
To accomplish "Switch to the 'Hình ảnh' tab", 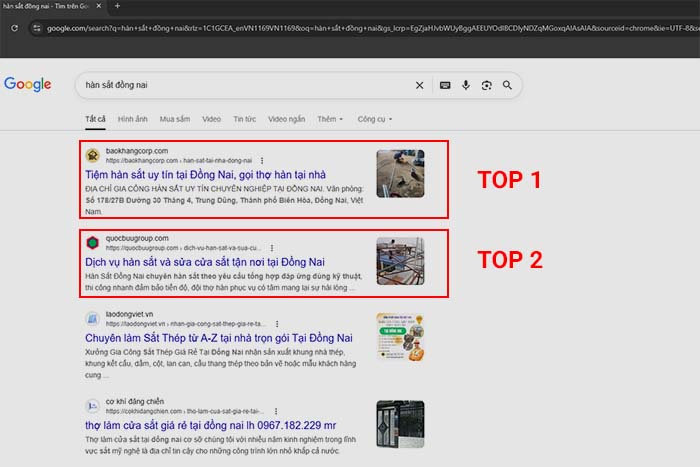I will [133, 119].
